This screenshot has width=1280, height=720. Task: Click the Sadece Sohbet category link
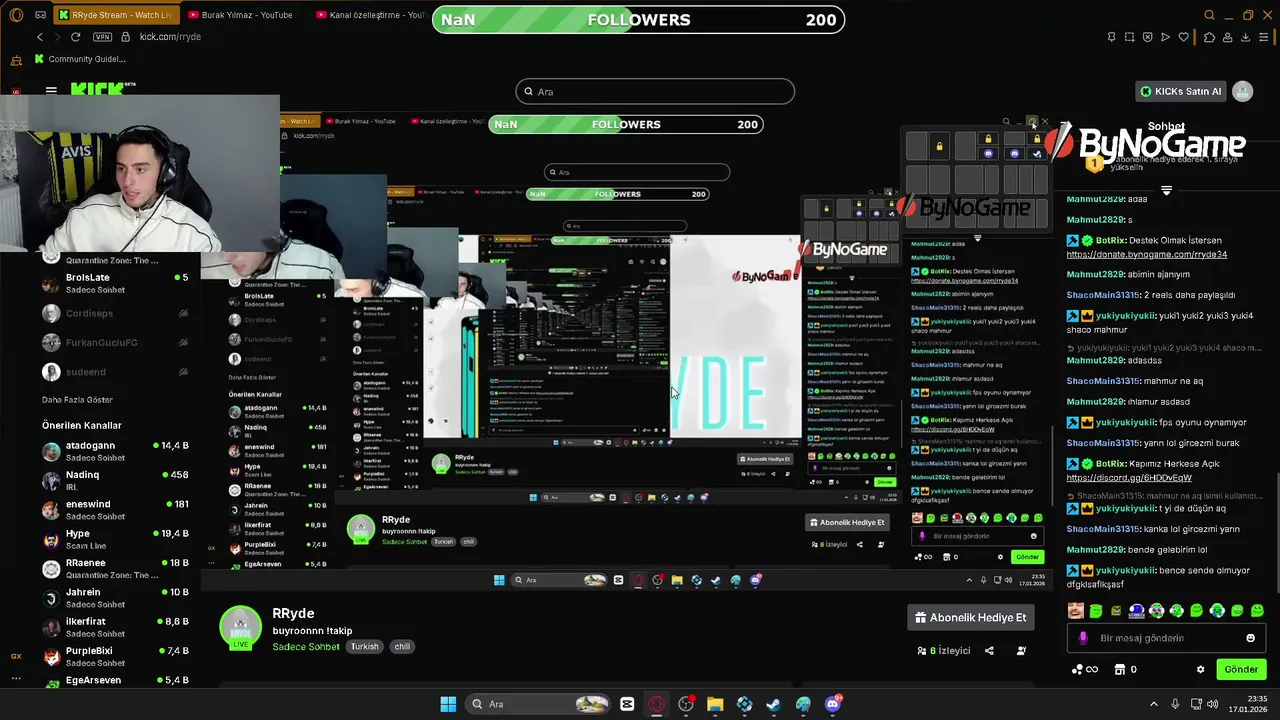306,647
